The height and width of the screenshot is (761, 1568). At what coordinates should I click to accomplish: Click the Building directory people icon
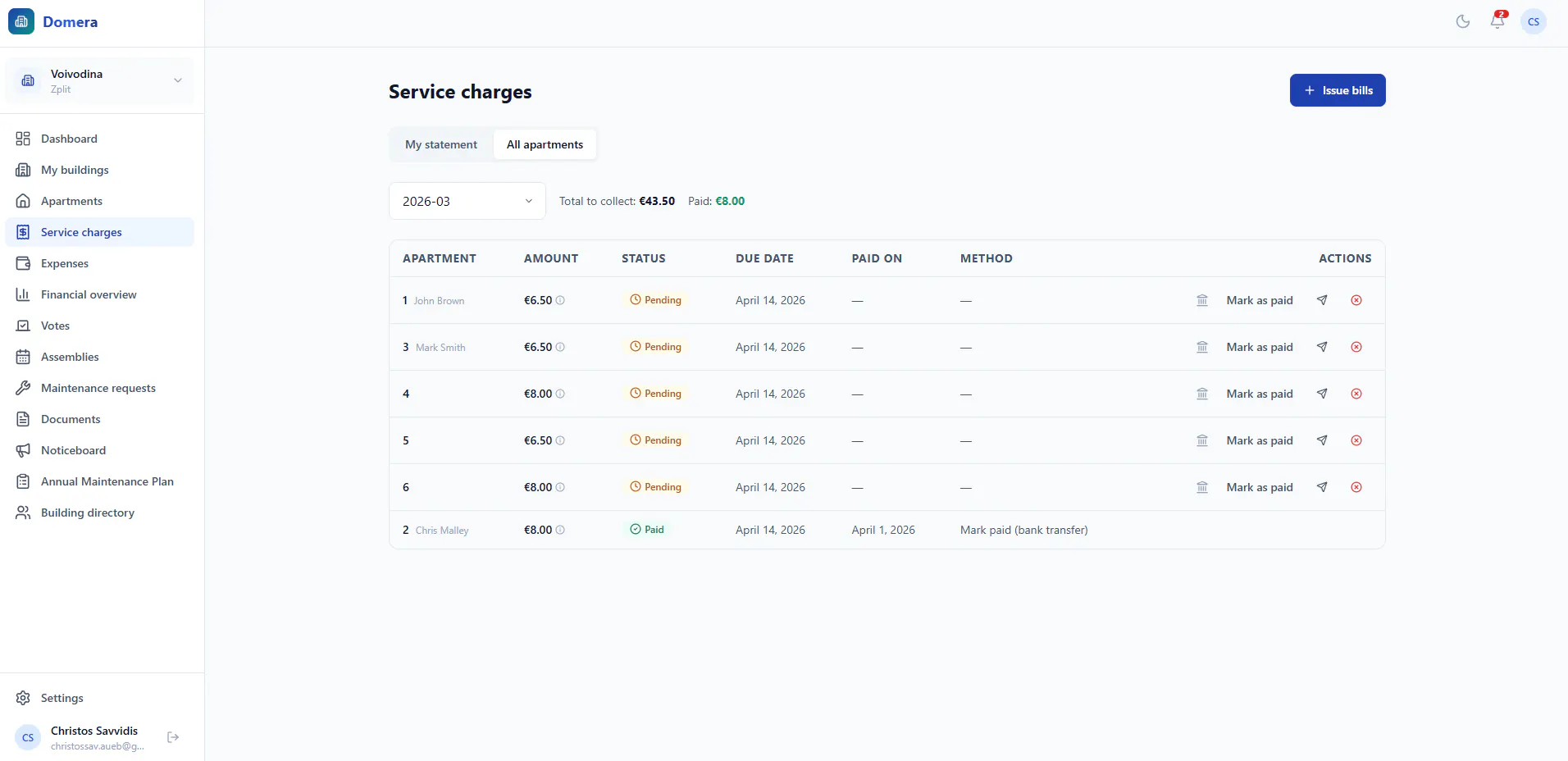(x=23, y=513)
